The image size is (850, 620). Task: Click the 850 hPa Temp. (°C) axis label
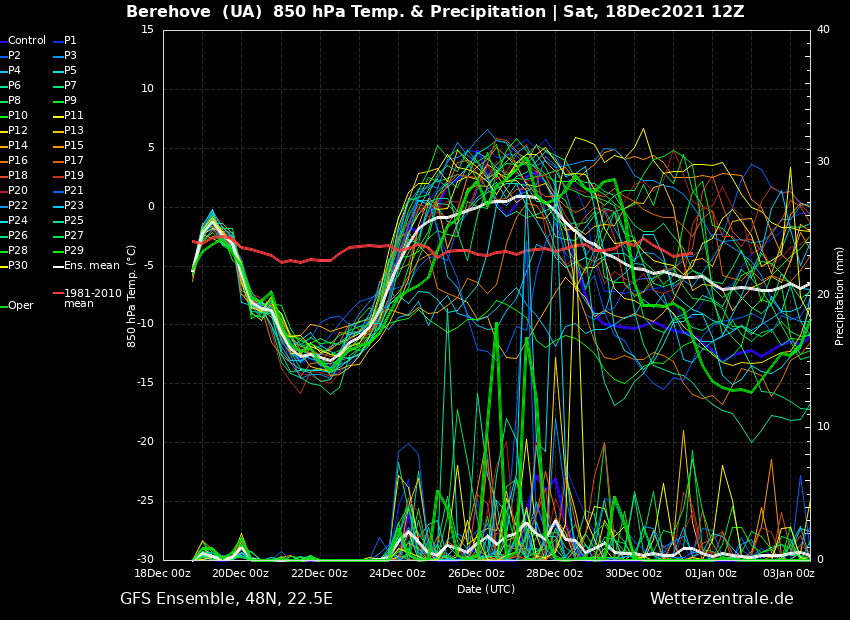(x=132, y=295)
